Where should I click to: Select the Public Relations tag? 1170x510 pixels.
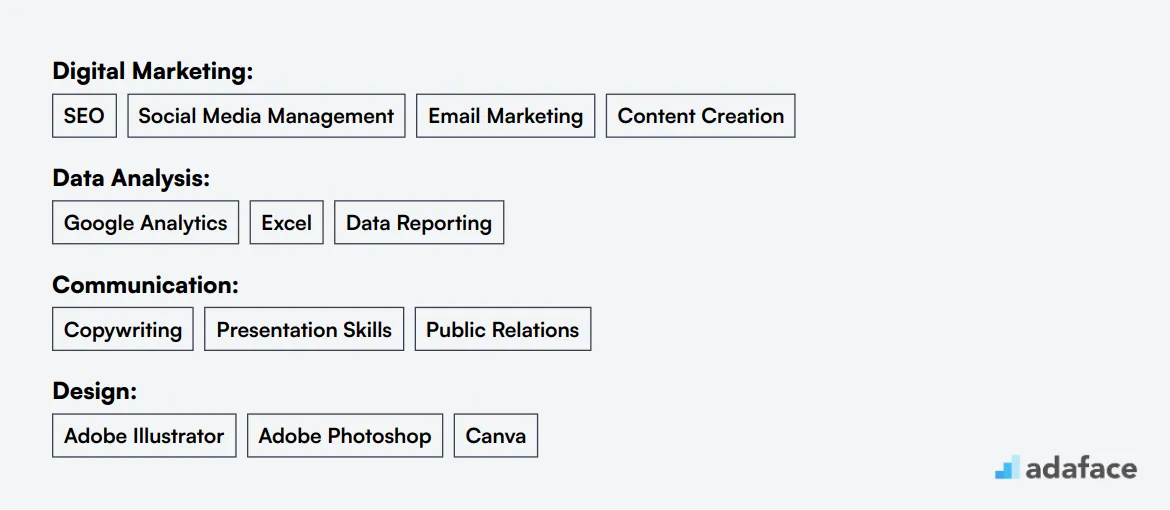[503, 329]
